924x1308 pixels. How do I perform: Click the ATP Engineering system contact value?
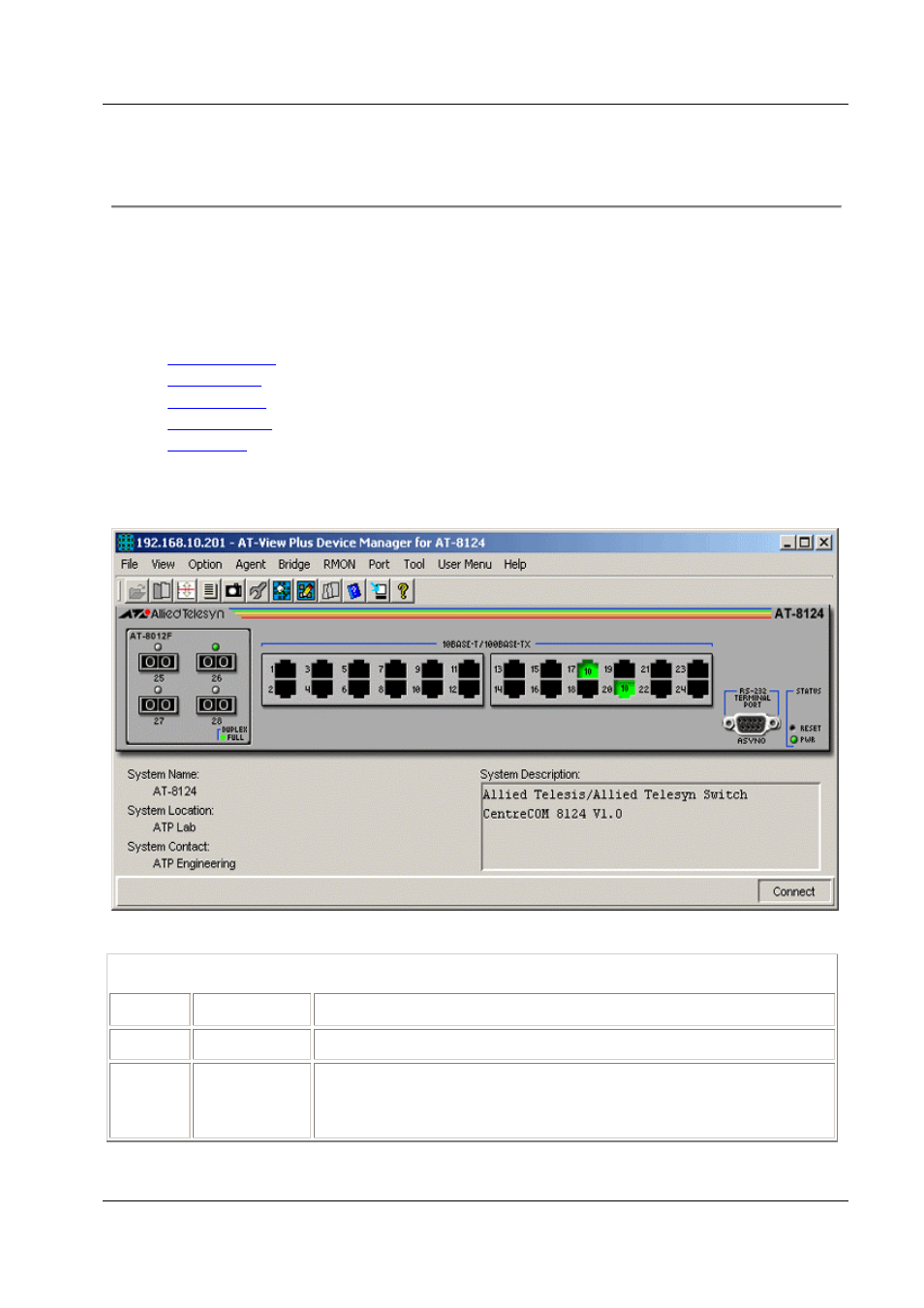[x=194, y=863]
